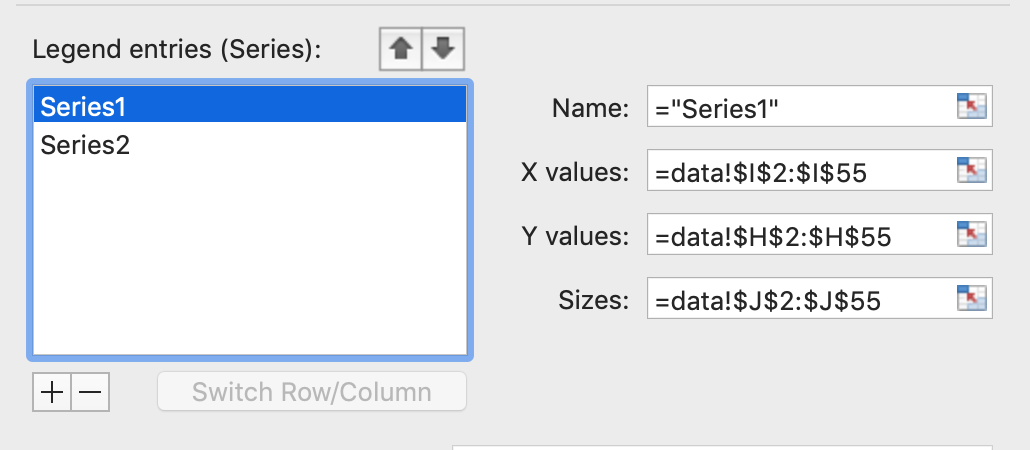Screen dimensions: 1030x450
Task: Click the Sizes label text
Action: click(594, 300)
